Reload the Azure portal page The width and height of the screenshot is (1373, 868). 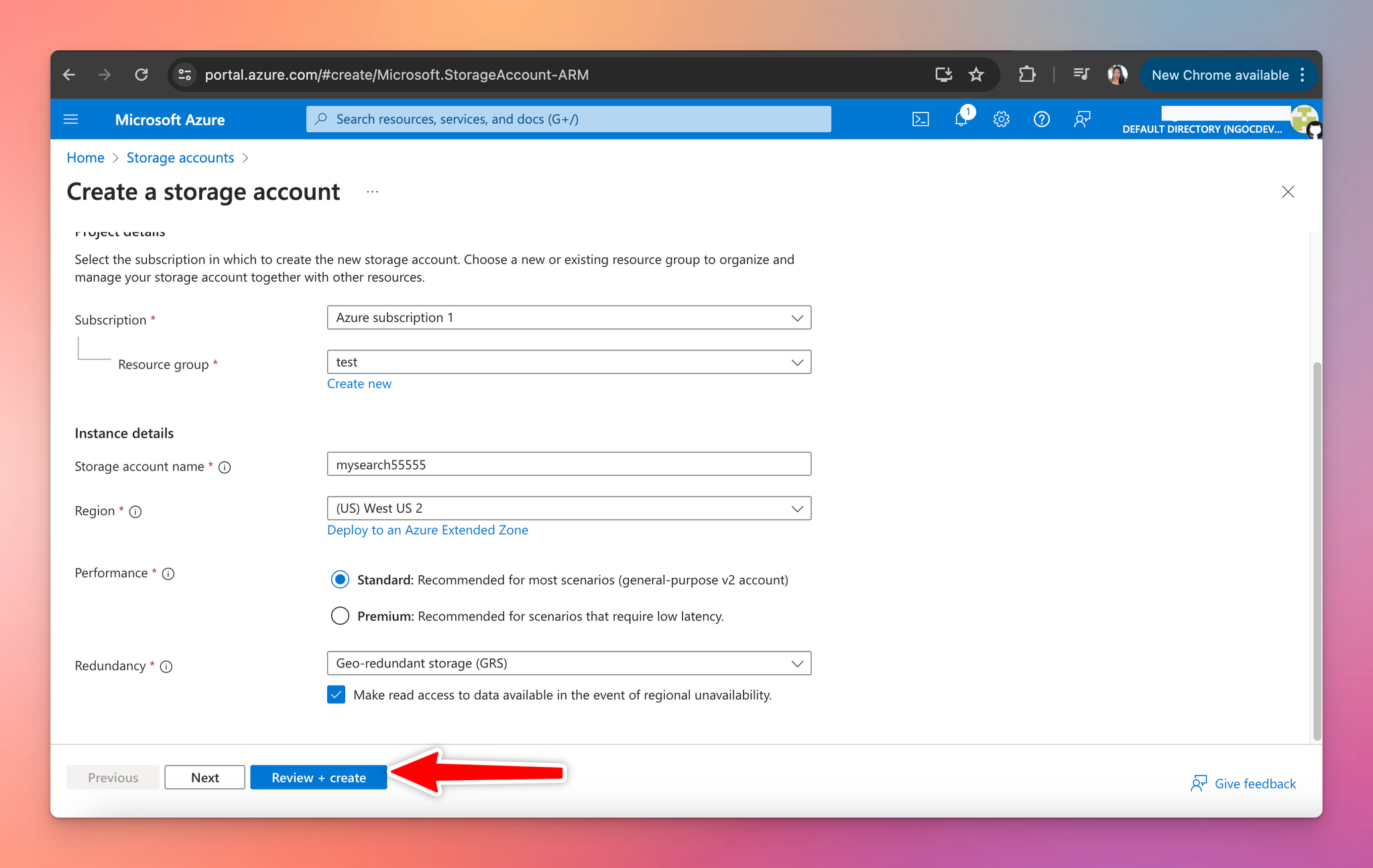141,74
